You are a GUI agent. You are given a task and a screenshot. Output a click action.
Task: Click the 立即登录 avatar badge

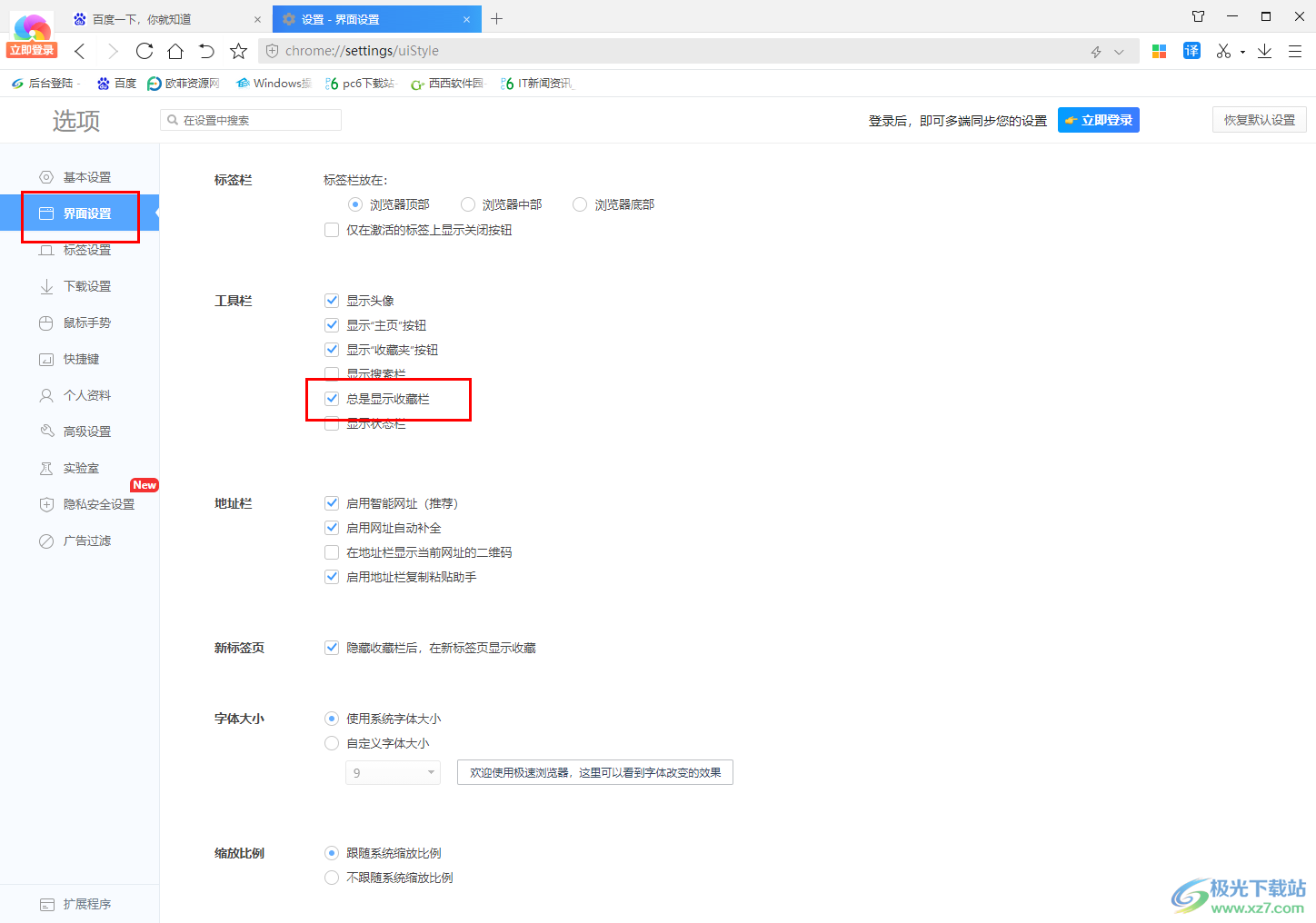coord(32,50)
